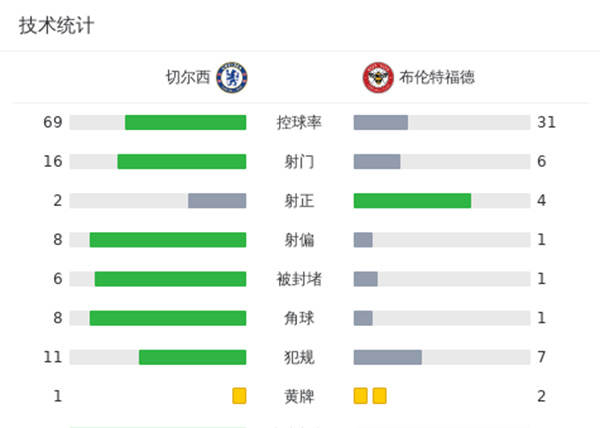Click Chelsea's possession value 69

click(x=53, y=122)
